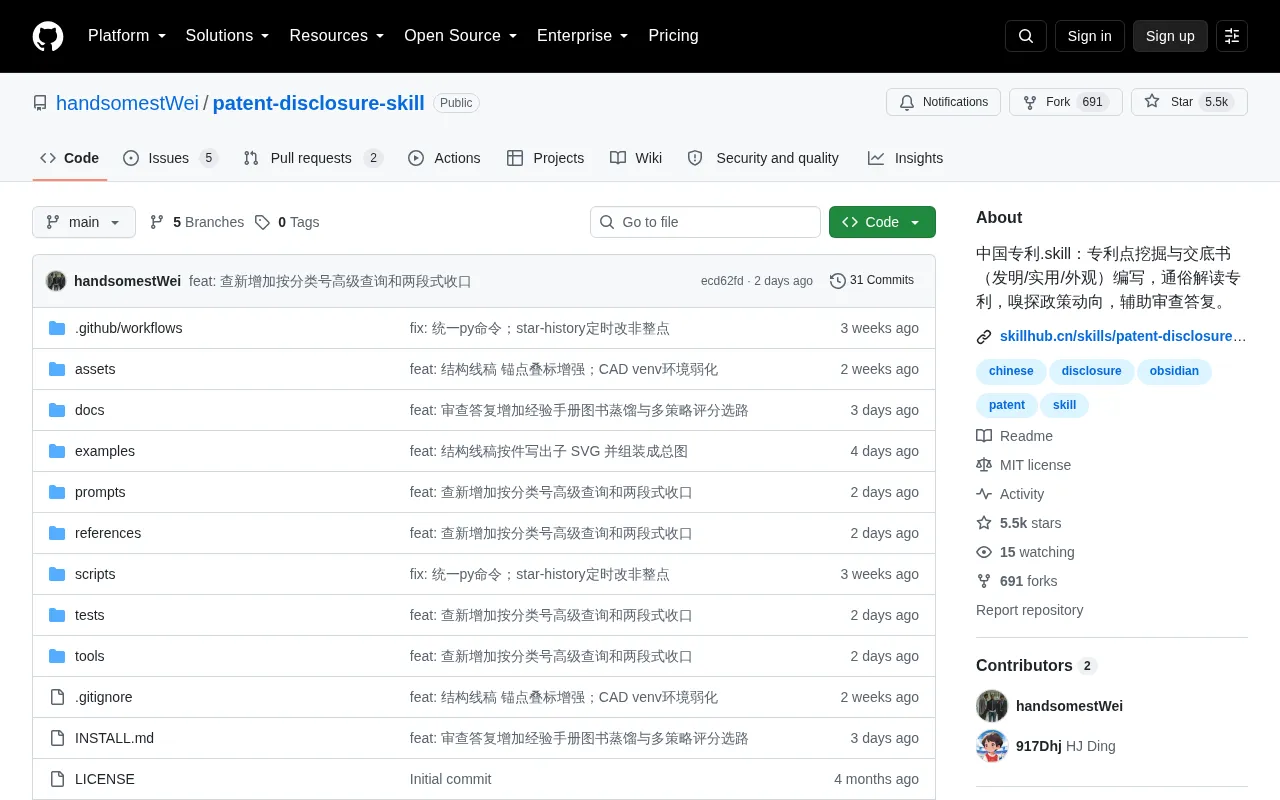
Task: Fork the repository
Action: (1065, 102)
